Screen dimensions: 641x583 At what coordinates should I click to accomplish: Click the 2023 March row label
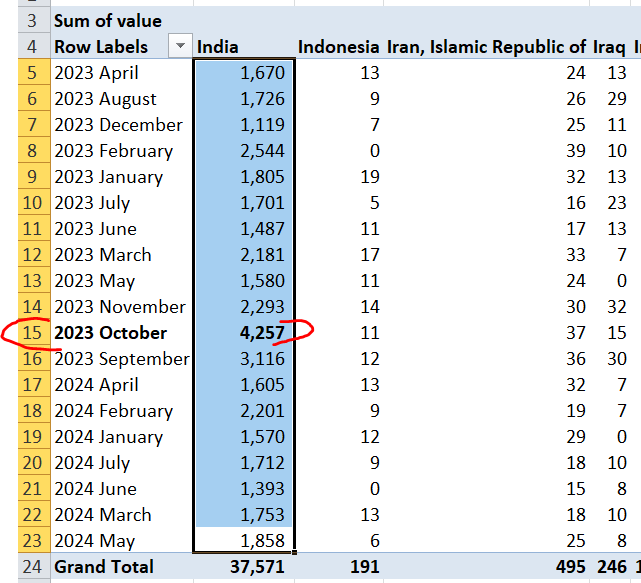pyautogui.click(x=103, y=255)
